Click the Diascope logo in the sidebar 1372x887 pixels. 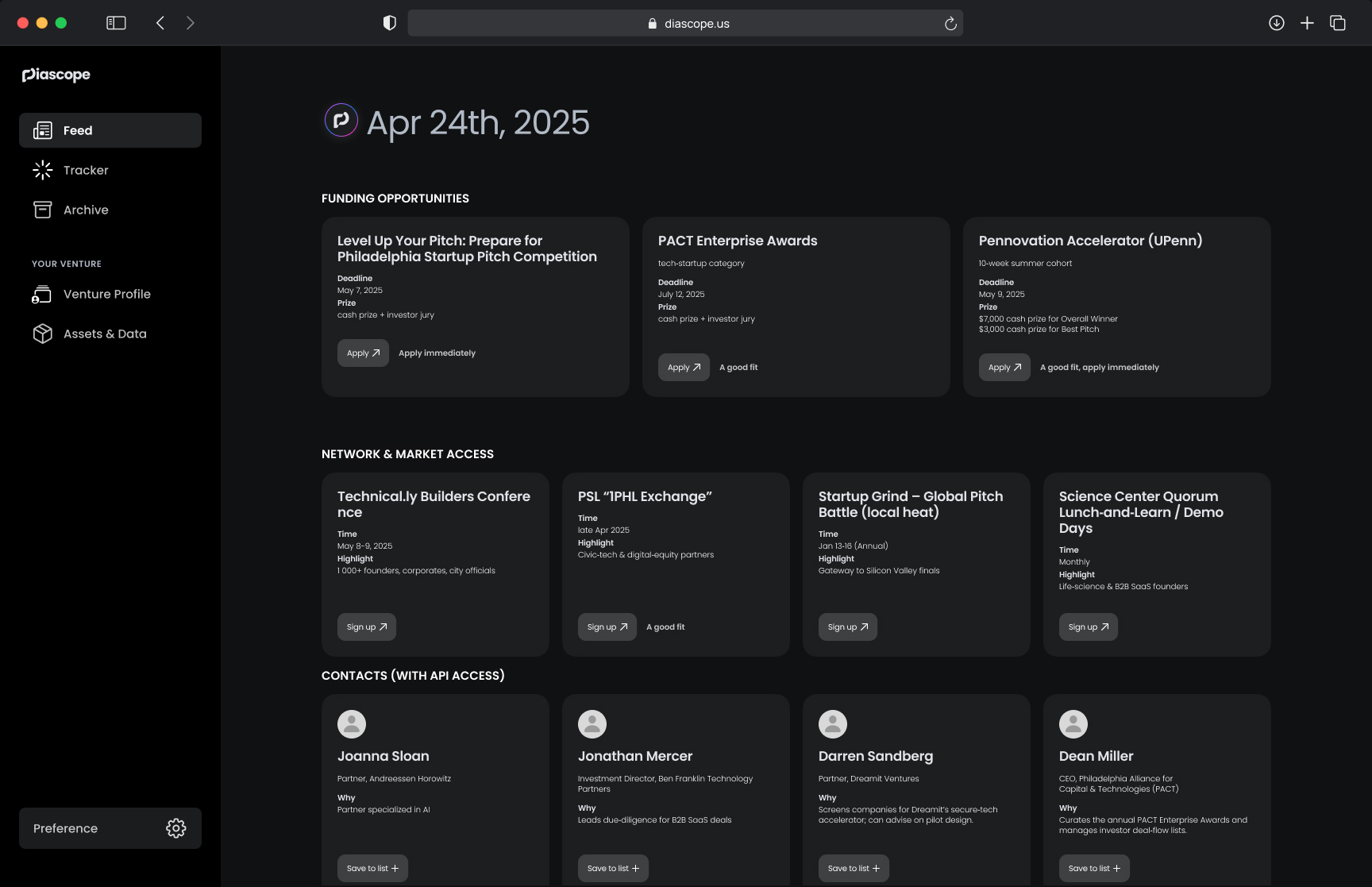(x=56, y=75)
